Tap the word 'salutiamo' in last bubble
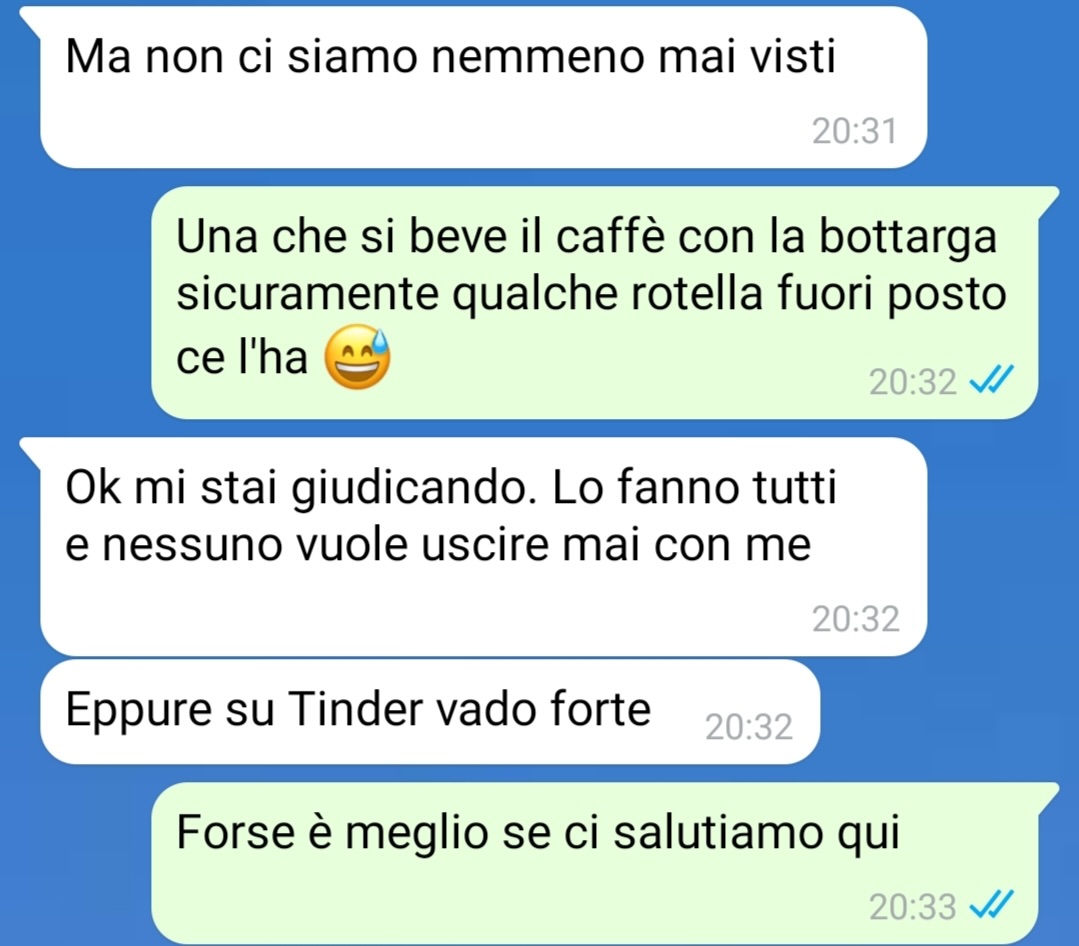The image size is (1079, 946). pyautogui.click(x=719, y=832)
